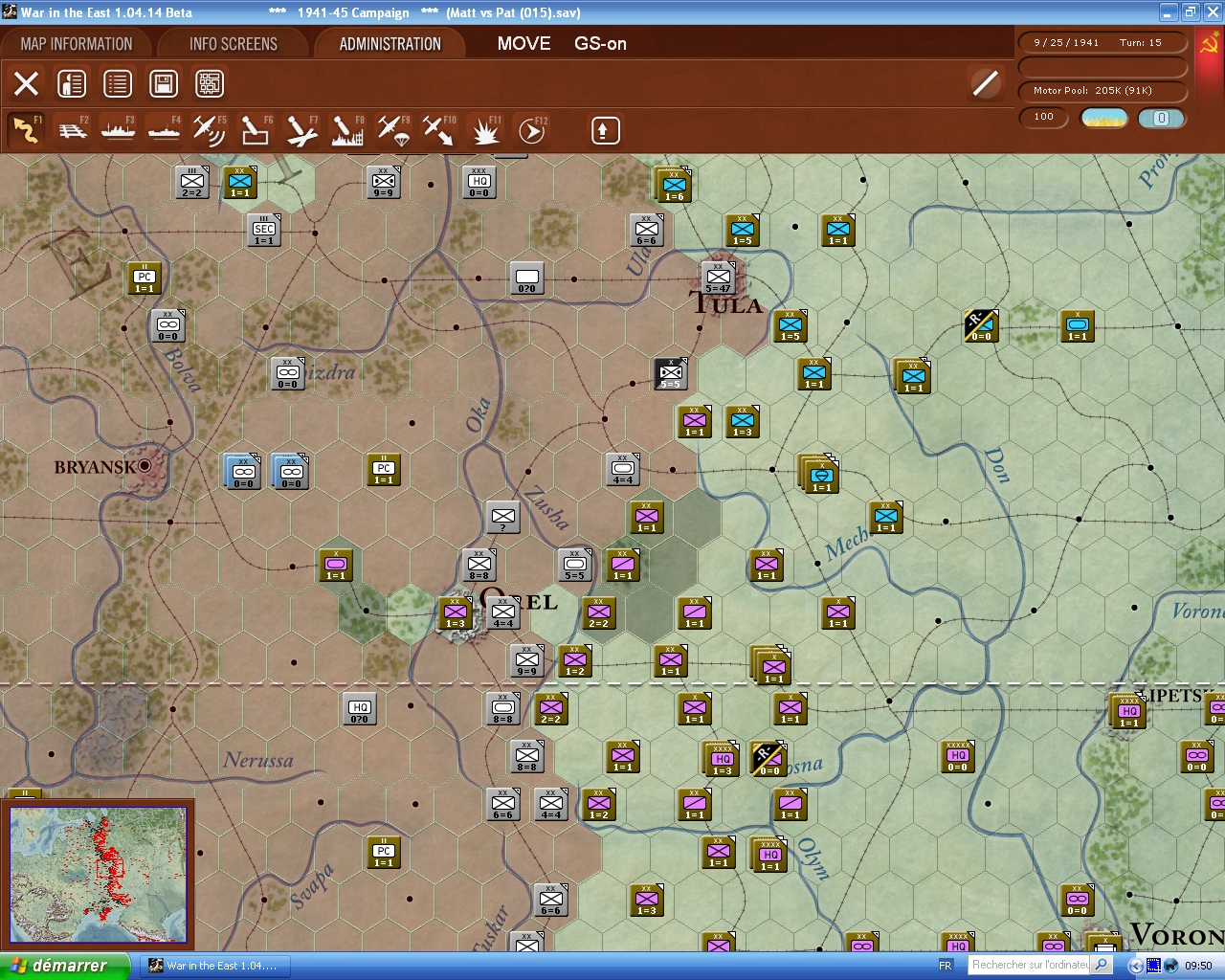Select the black unit counter 5=5 near Tula
Screen dimensions: 1225x980
(671, 372)
